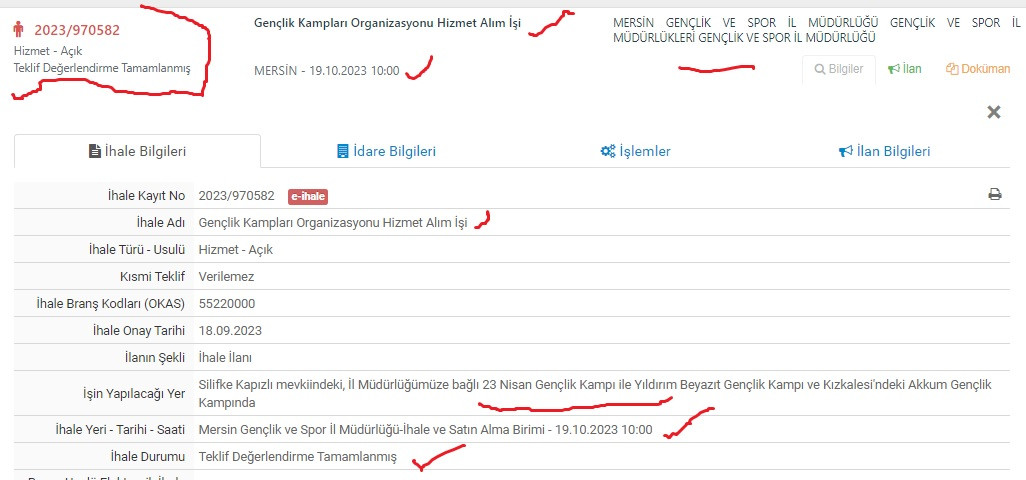This screenshot has height=480, width=1026.
Task: Click the header title Gençlik Kampları Organizasyonu
Action: pyautogui.click(x=387, y=24)
